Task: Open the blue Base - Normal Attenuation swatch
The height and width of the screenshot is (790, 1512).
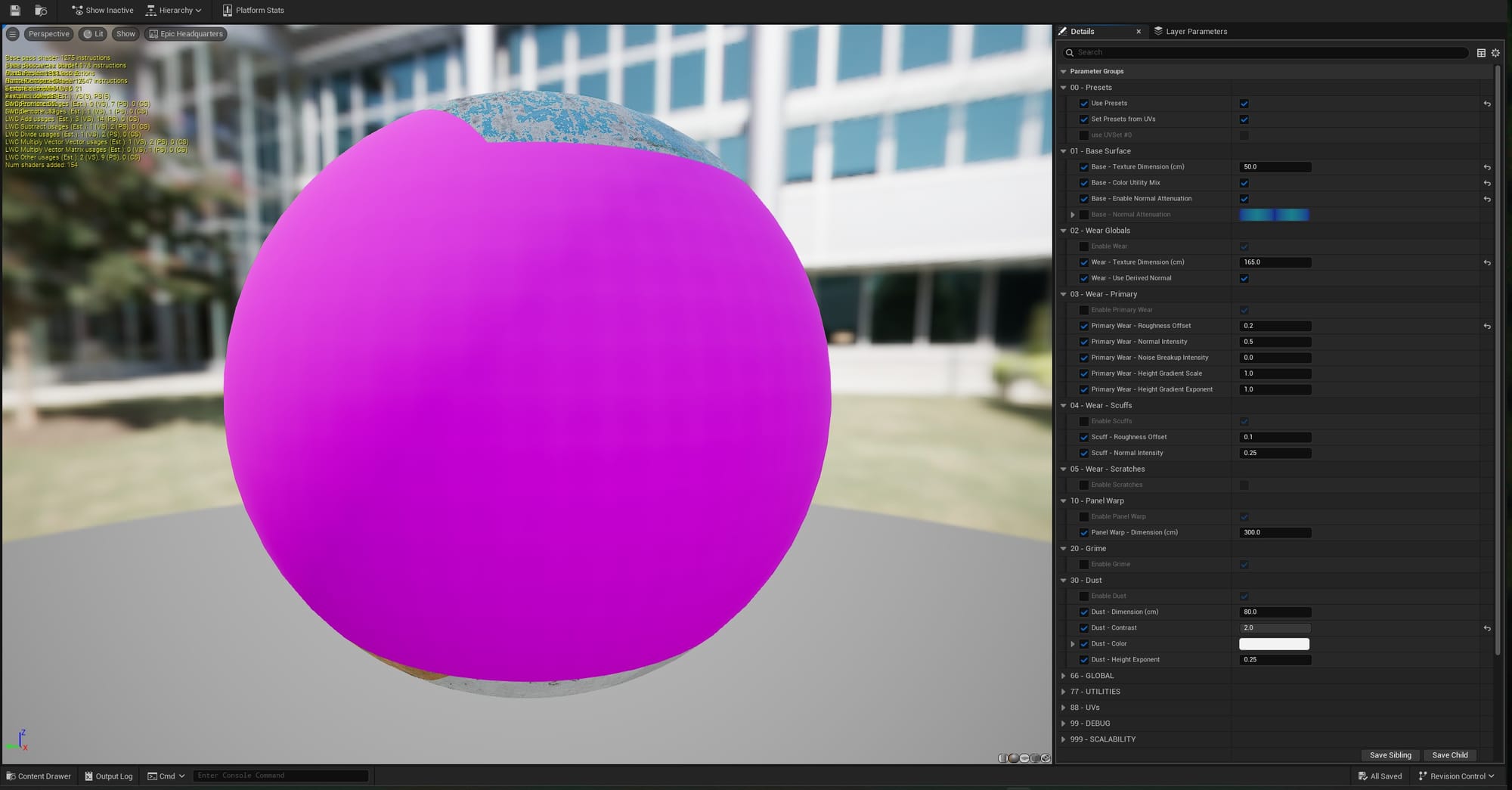Action: pos(1274,215)
